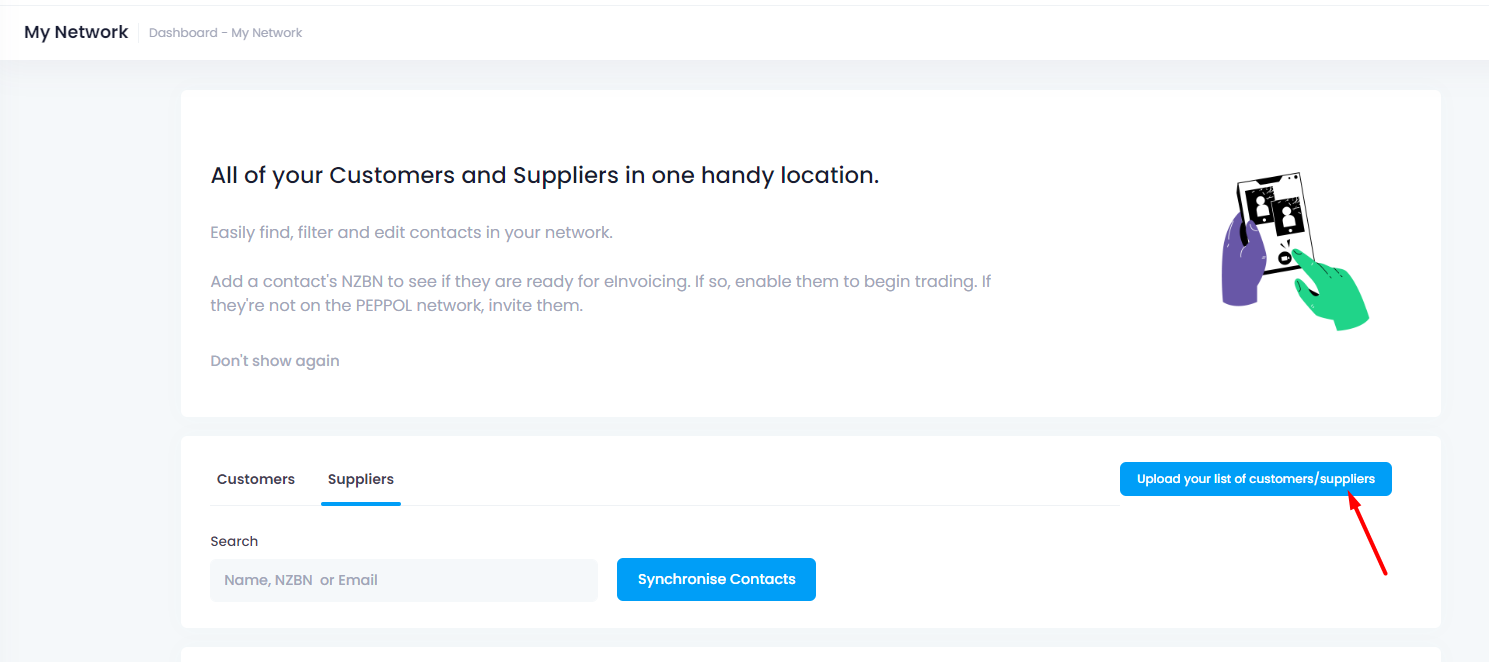
Task: Open the Dashboard - My Network breadcrumb
Action: [226, 33]
